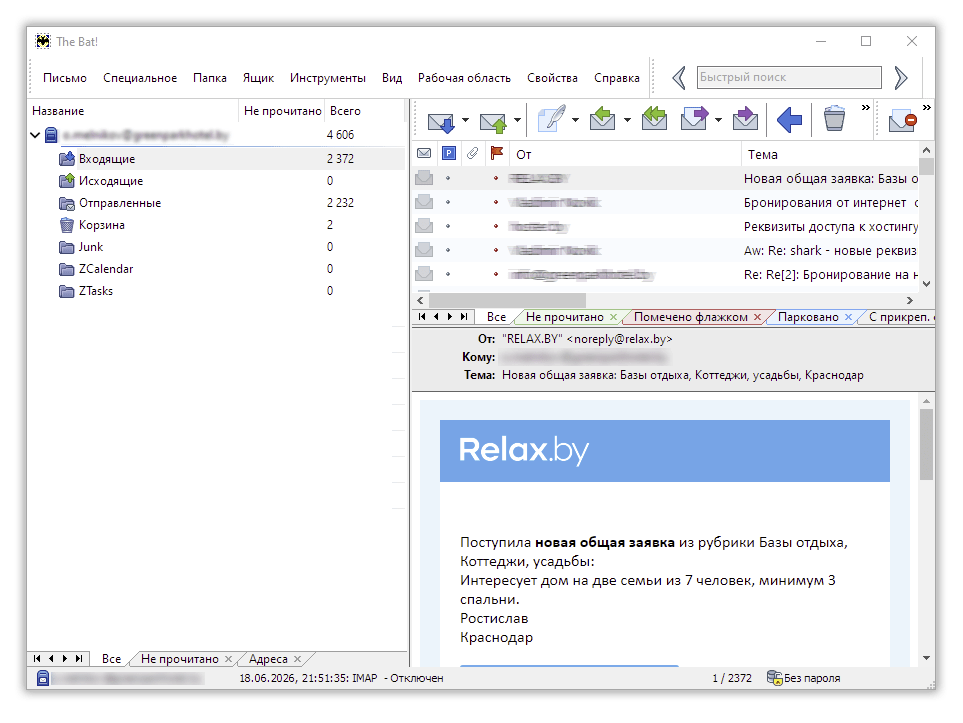Click the next search result arrow
This screenshot has height=723, width=963.
pyautogui.click(x=900, y=78)
